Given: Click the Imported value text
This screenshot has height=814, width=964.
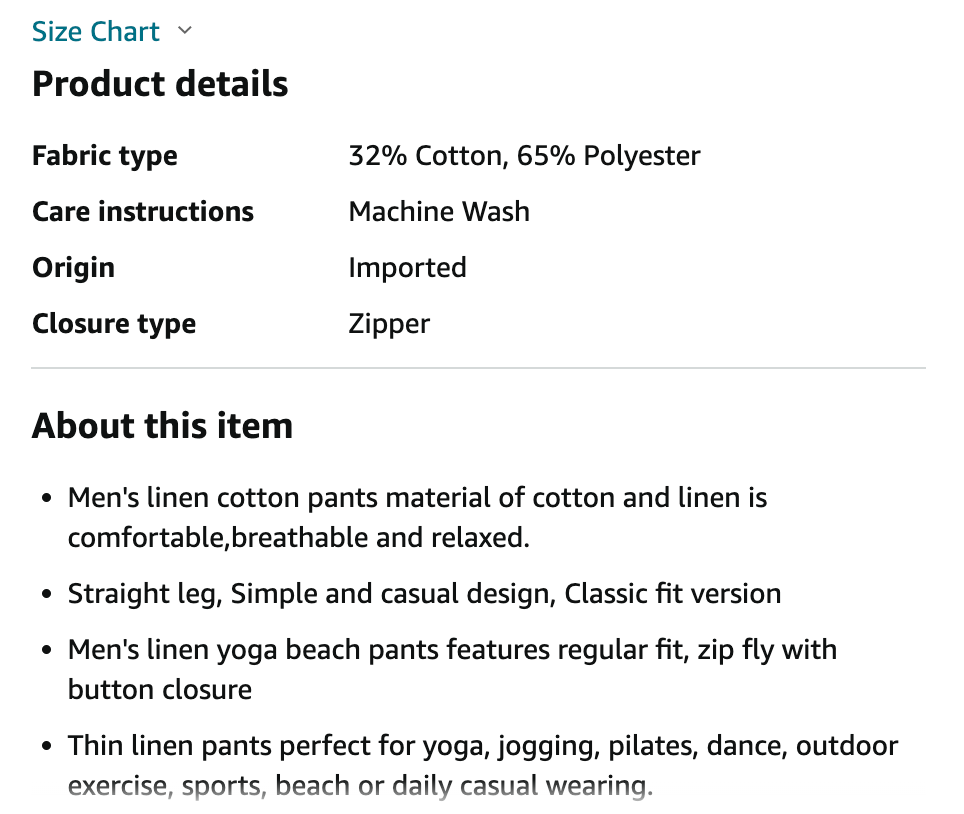Looking at the screenshot, I should coord(408,267).
